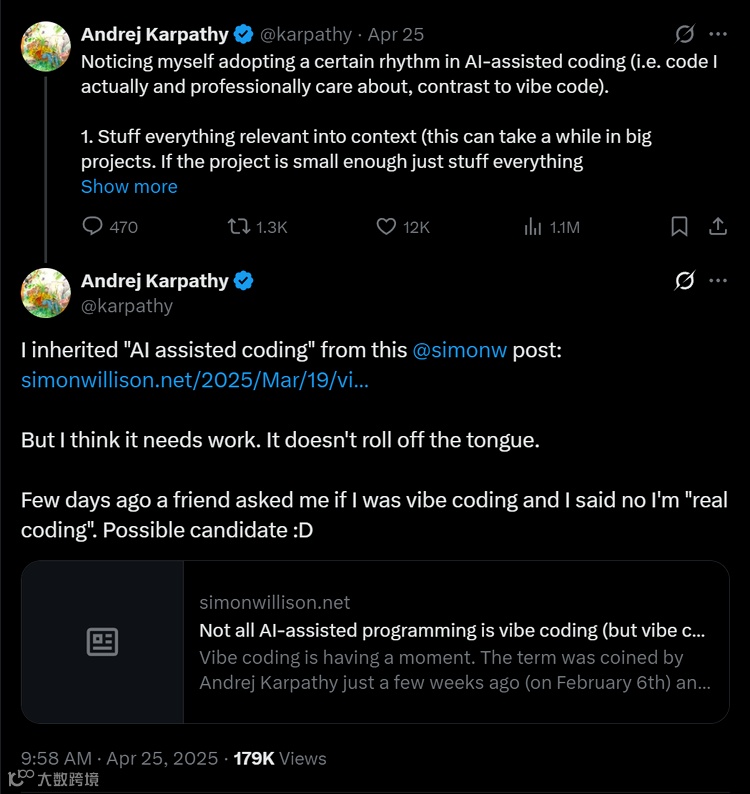The image size is (750, 794).
Task: Click the 9:58 AM Apr 25, 2025 timestamp
Action: (x=119, y=759)
